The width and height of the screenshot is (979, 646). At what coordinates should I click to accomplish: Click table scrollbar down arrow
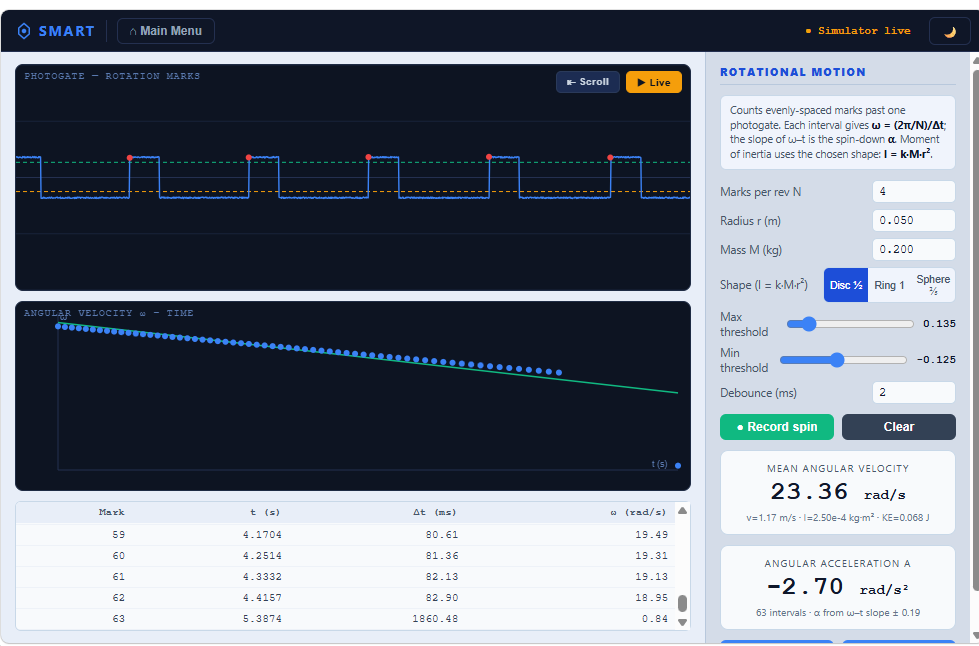coord(682,622)
